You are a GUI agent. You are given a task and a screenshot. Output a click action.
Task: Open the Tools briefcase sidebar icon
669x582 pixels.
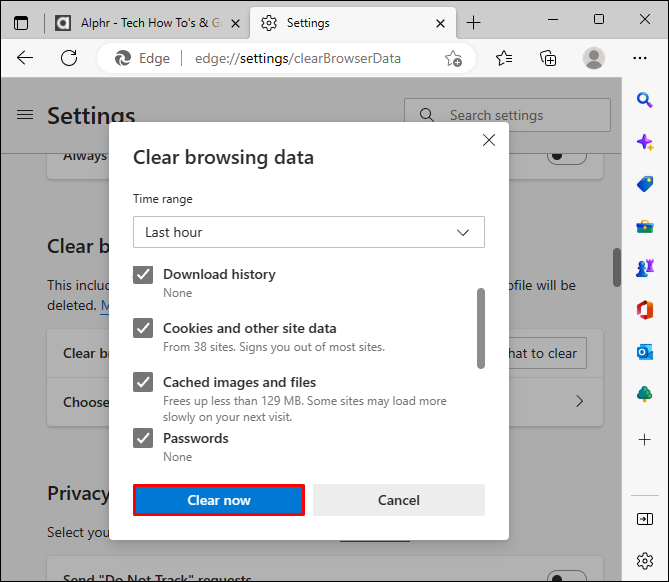pos(645,226)
